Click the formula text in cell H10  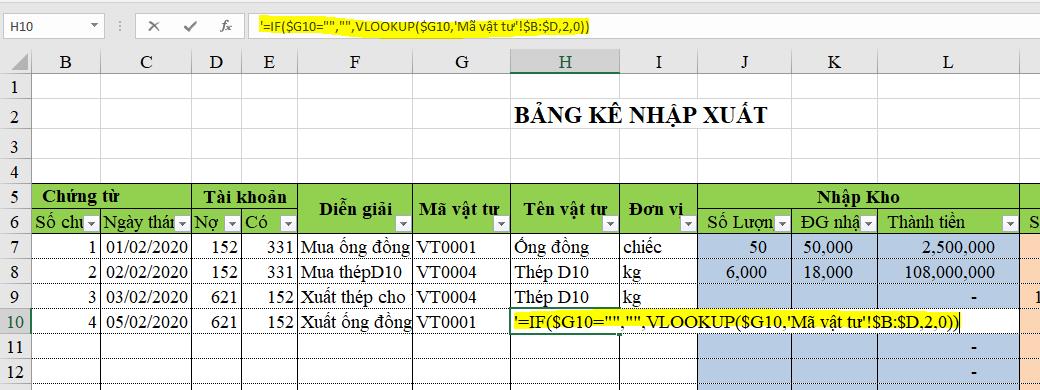tap(736, 322)
